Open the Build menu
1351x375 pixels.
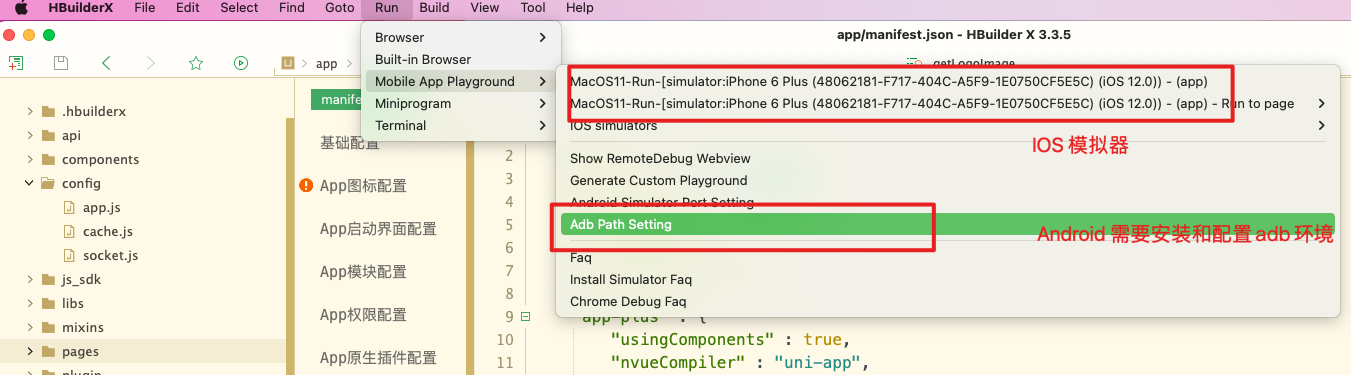(434, 8)
